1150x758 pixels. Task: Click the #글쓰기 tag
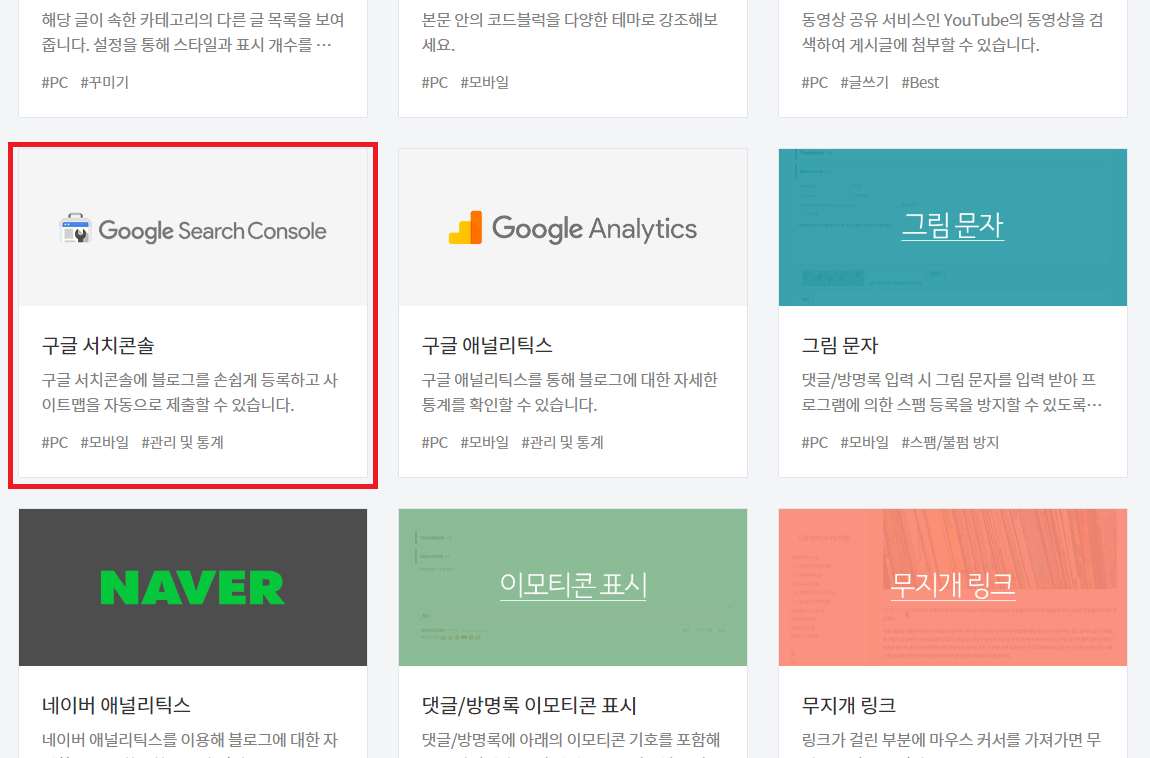(865, 82)
